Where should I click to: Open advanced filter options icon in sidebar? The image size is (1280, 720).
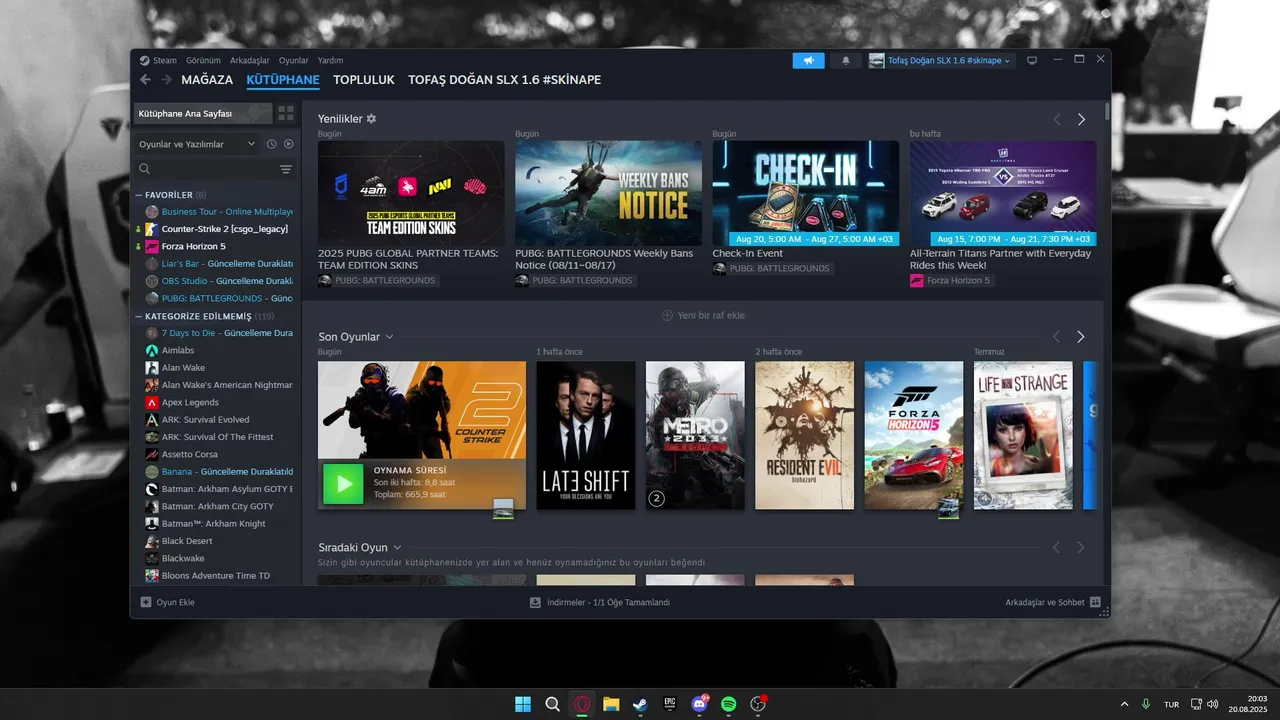[x=286, y=169]
